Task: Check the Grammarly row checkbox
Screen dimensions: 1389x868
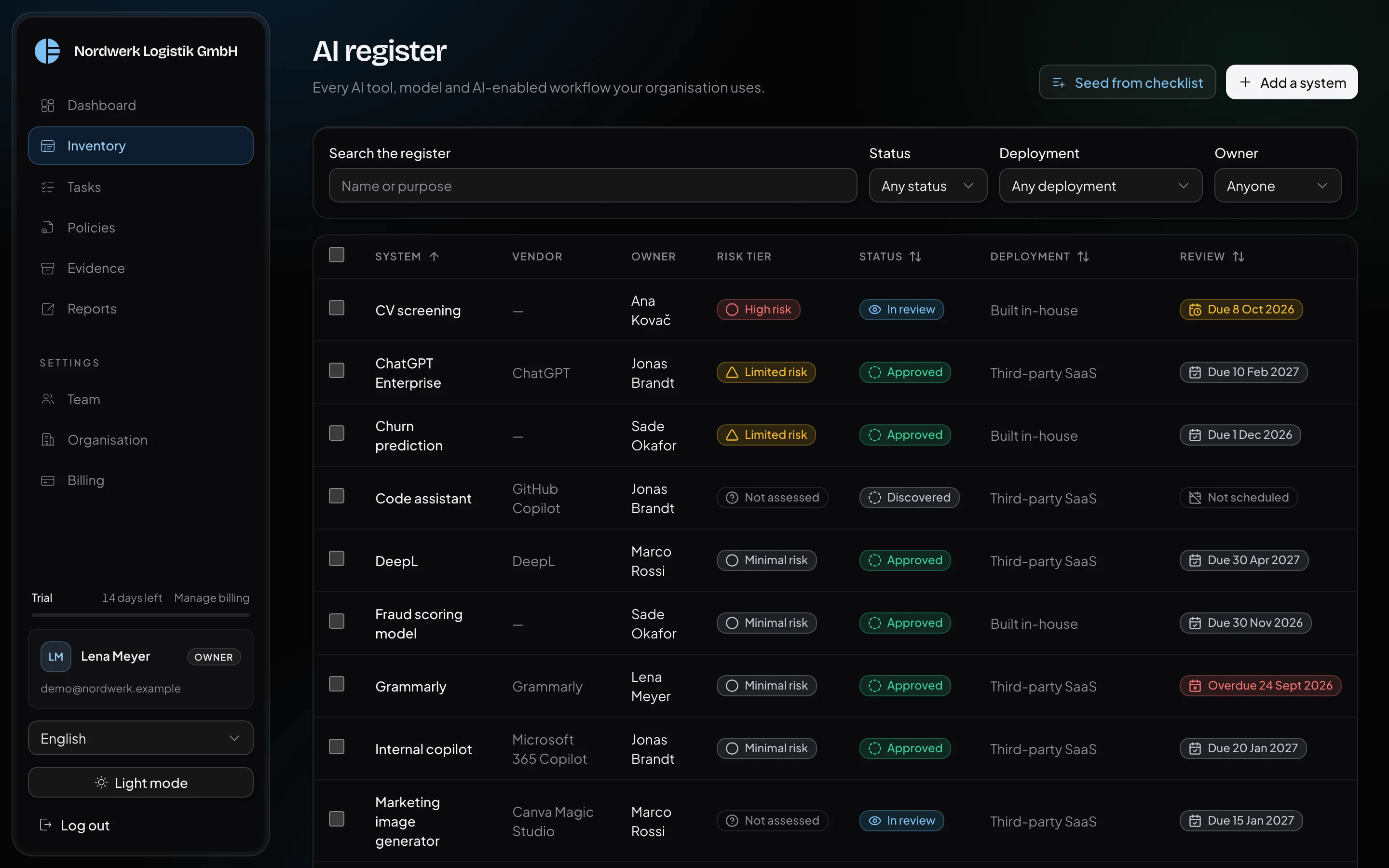Action: [x=336, y=684]
